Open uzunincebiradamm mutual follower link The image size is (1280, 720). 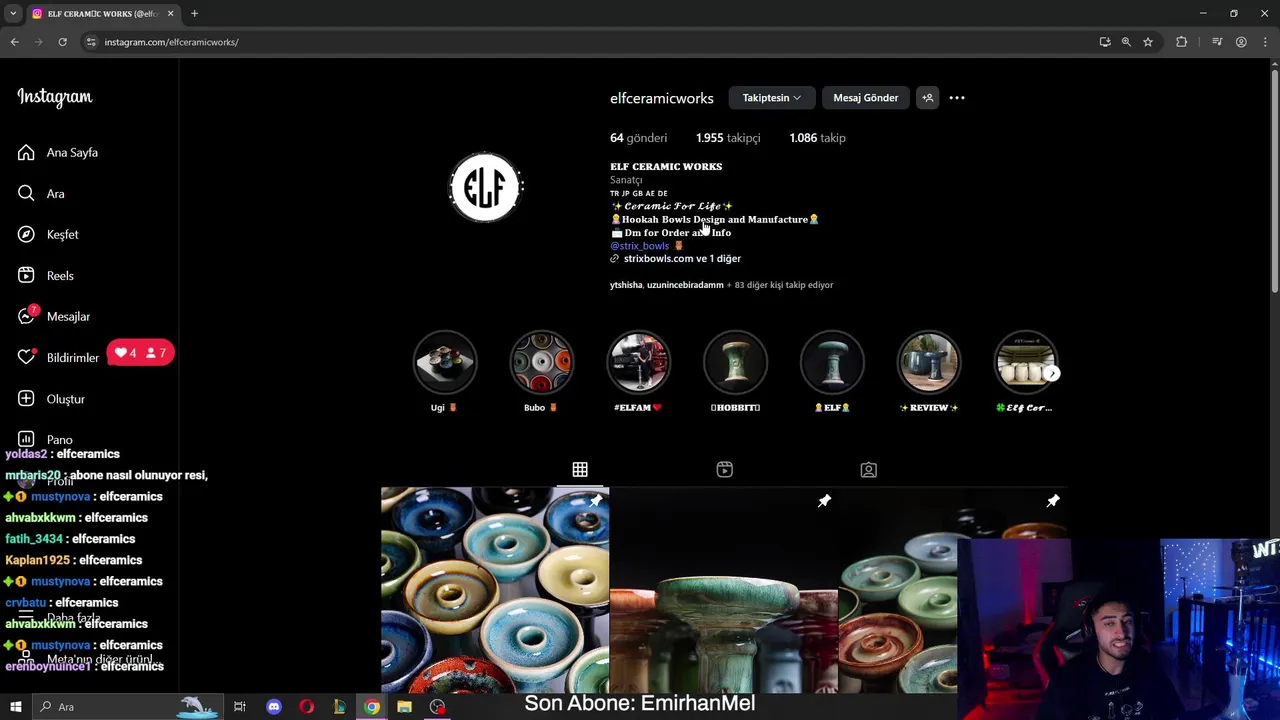685,285
